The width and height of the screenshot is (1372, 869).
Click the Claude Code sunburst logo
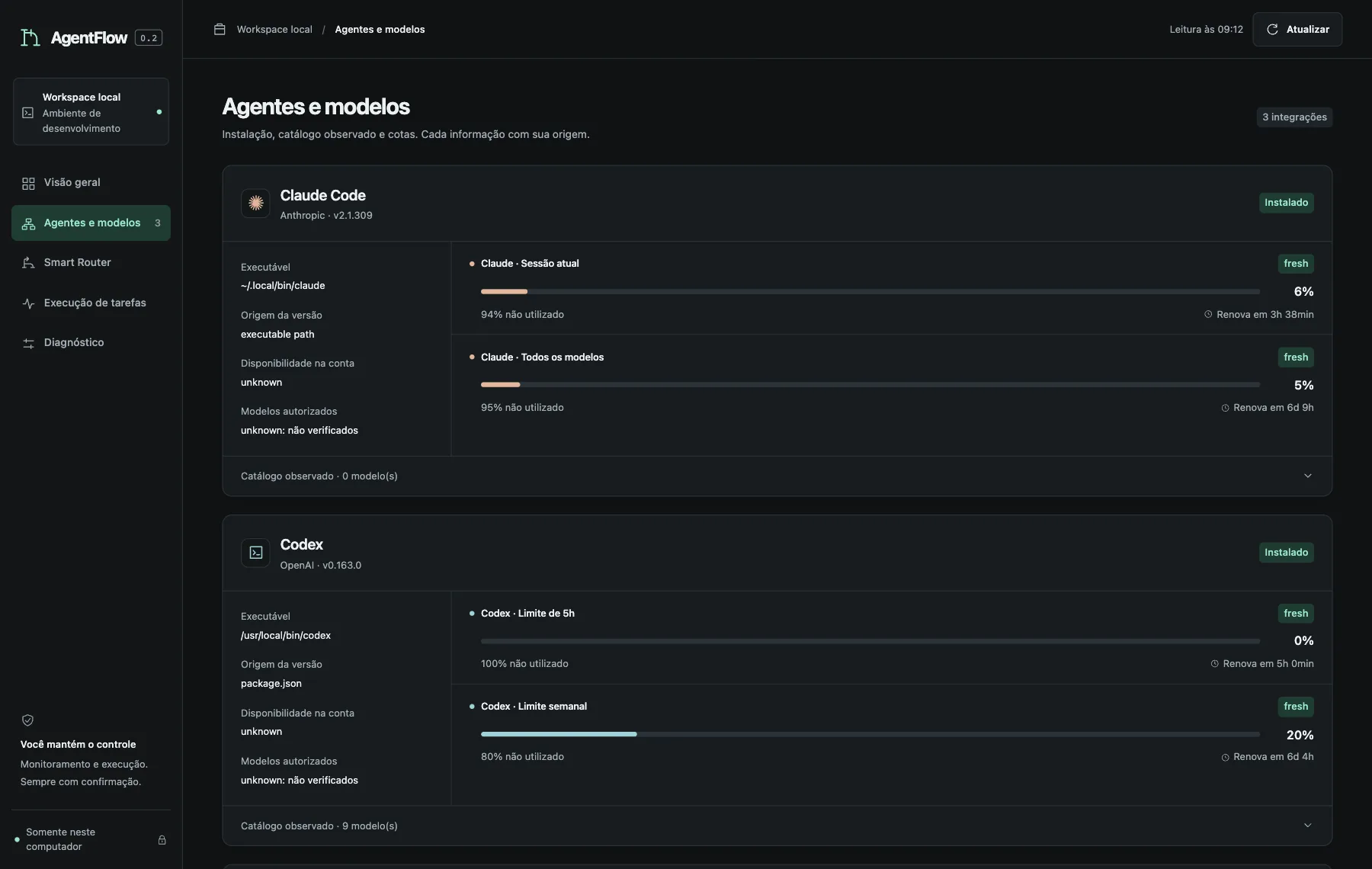(255, 204)
